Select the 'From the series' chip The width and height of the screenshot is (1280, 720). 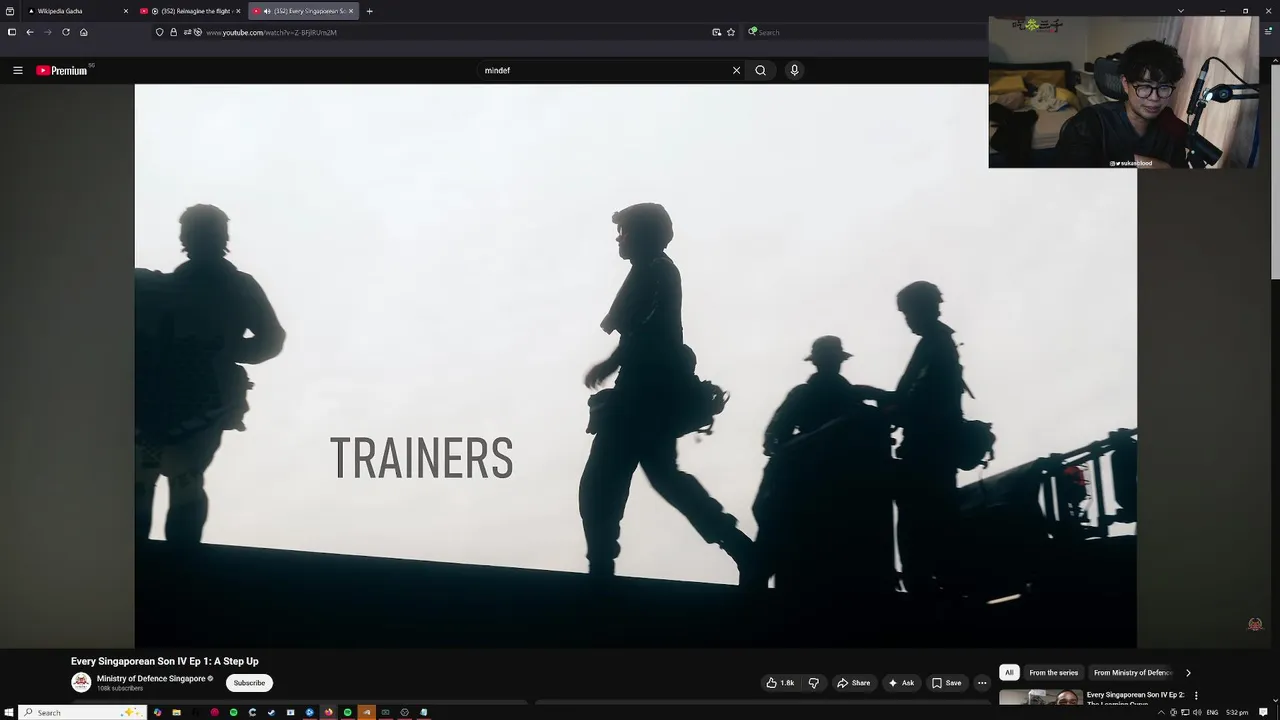[x=1054, y=673]
